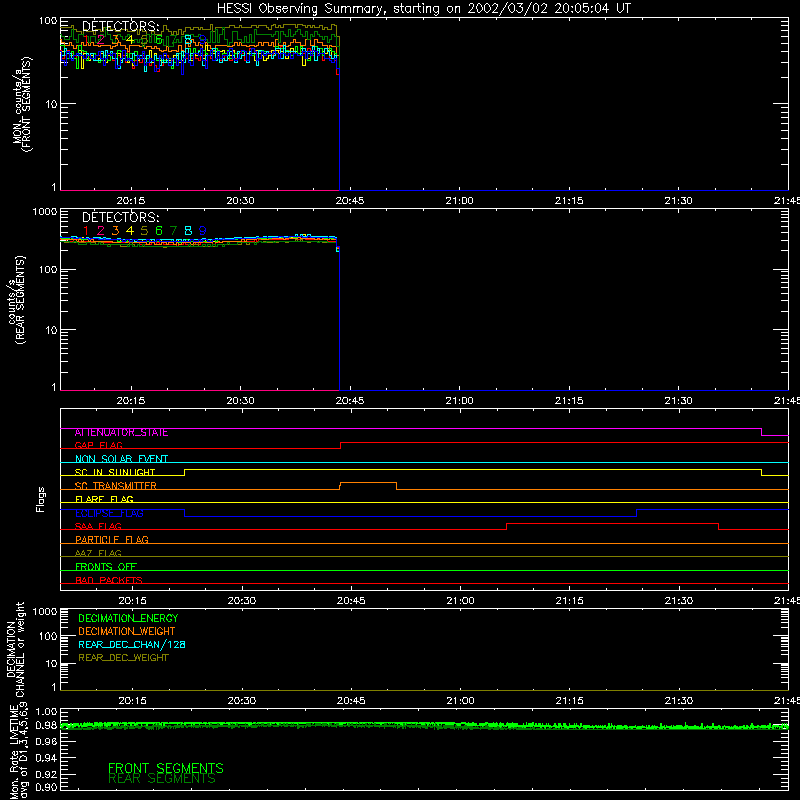Viewport: 800px width, 800px height.
Task: Click the 21:30 tick label under the Flags panel
Action: [679, 601]
